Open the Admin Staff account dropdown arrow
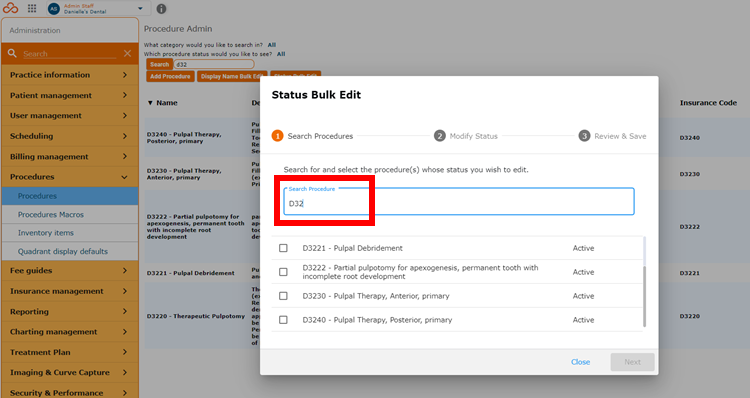Image resolution: width=750 pixels, height=398 pixels. (x=140, y=9)
